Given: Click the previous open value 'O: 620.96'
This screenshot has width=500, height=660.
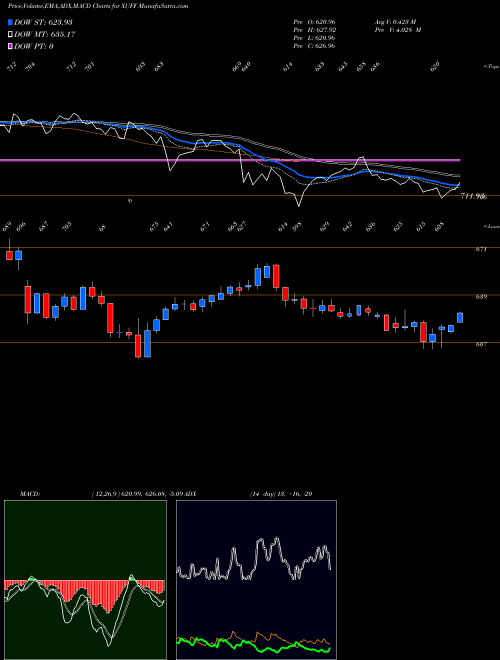Looking at the screenshot, I should click(x=320, y=21).
